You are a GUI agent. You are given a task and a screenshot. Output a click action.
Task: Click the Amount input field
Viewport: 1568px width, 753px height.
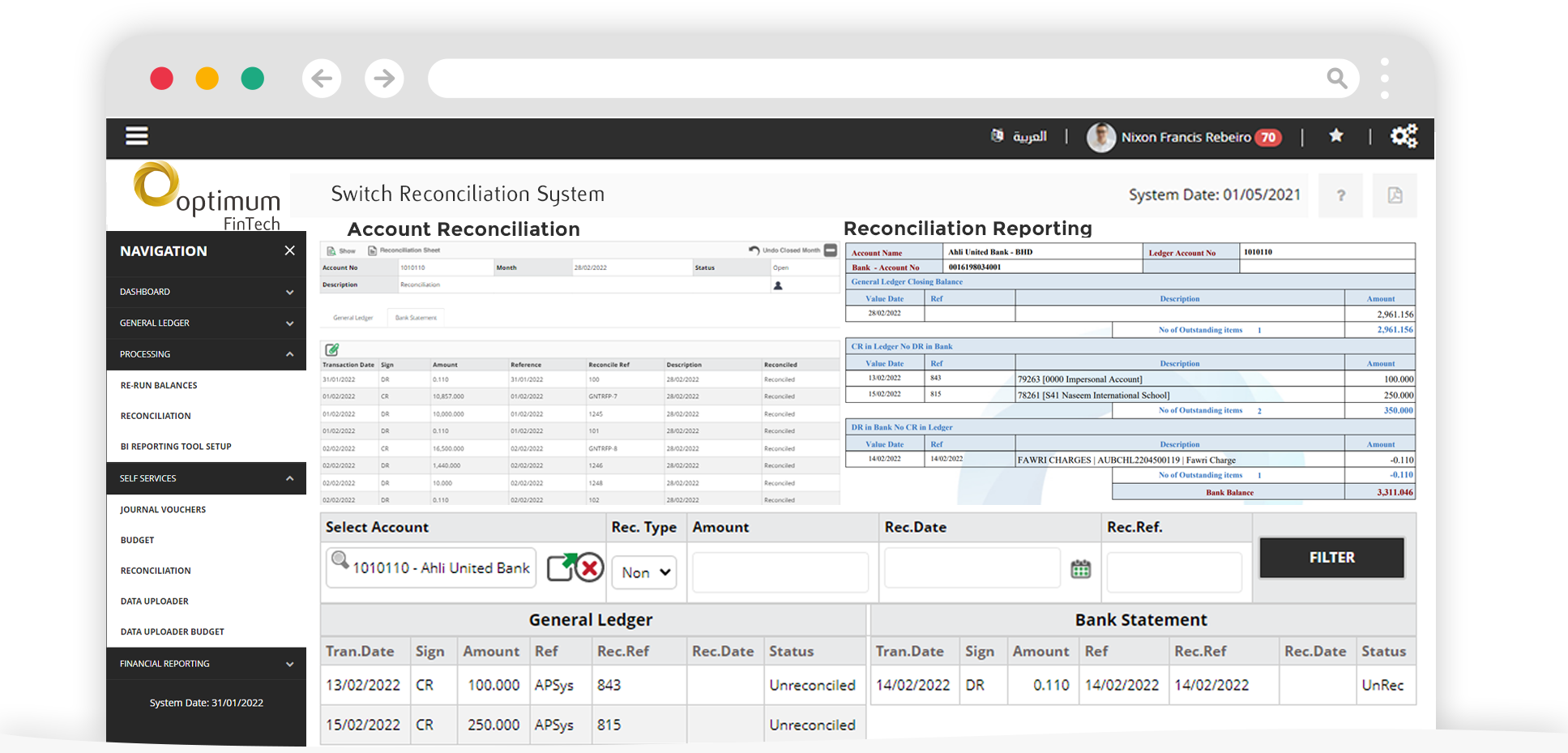tap(780, 572)
